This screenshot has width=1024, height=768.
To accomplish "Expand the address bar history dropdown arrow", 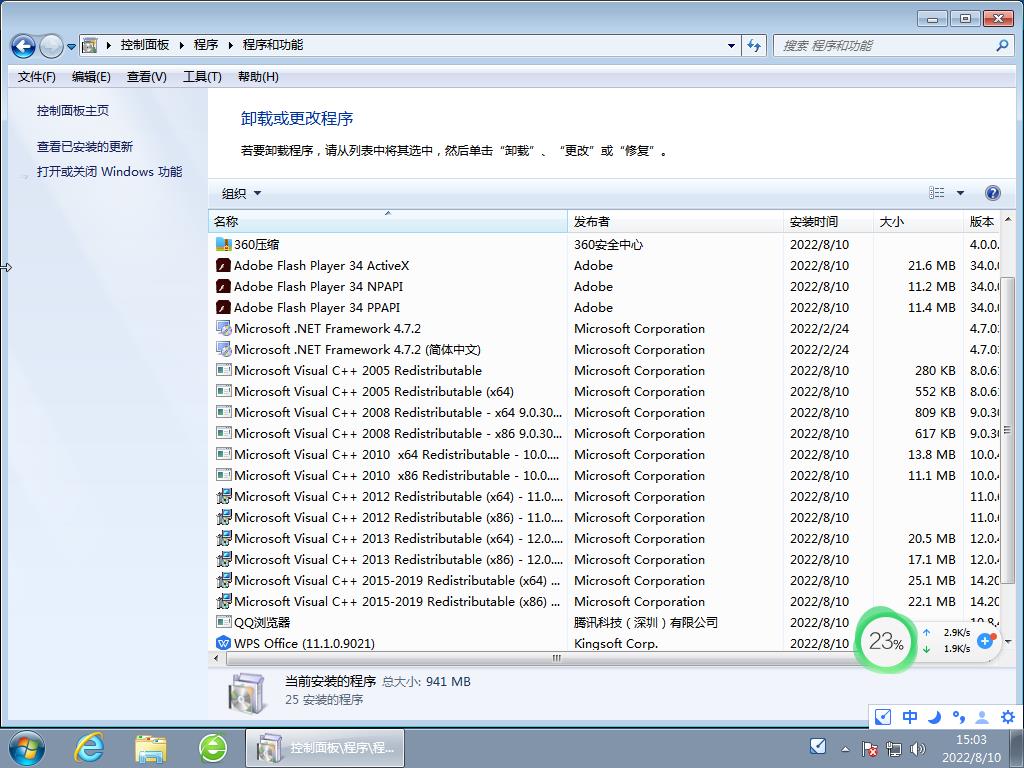I will (731, 46).
